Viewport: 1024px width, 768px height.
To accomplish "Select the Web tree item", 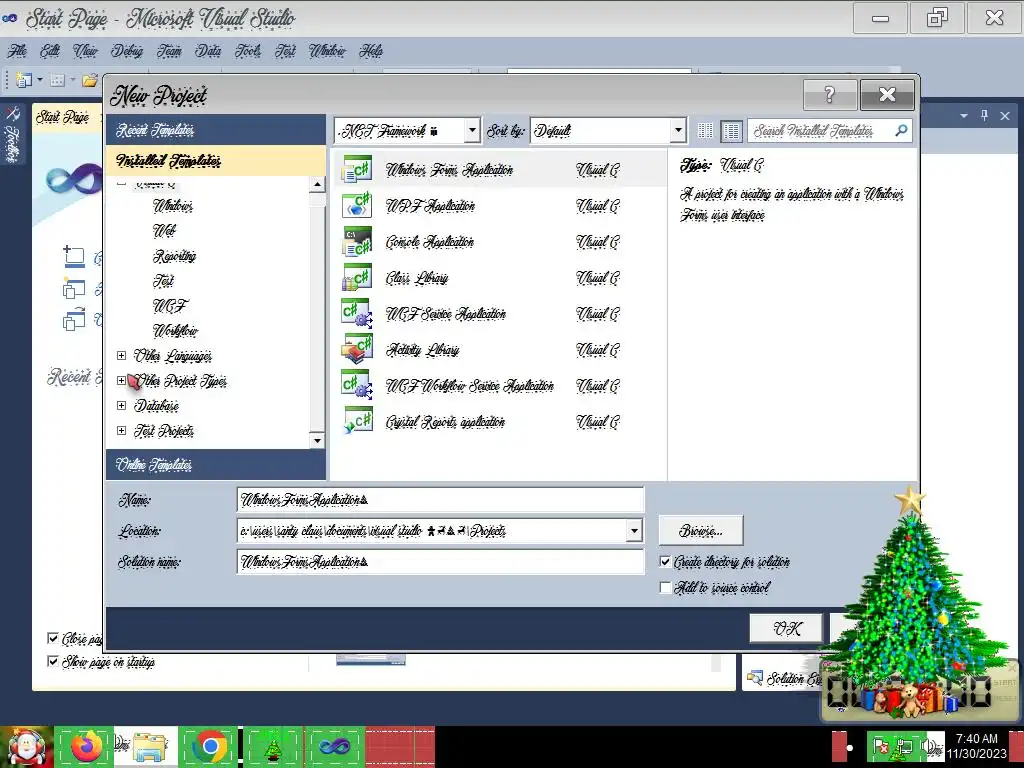I will coord(164,231).
